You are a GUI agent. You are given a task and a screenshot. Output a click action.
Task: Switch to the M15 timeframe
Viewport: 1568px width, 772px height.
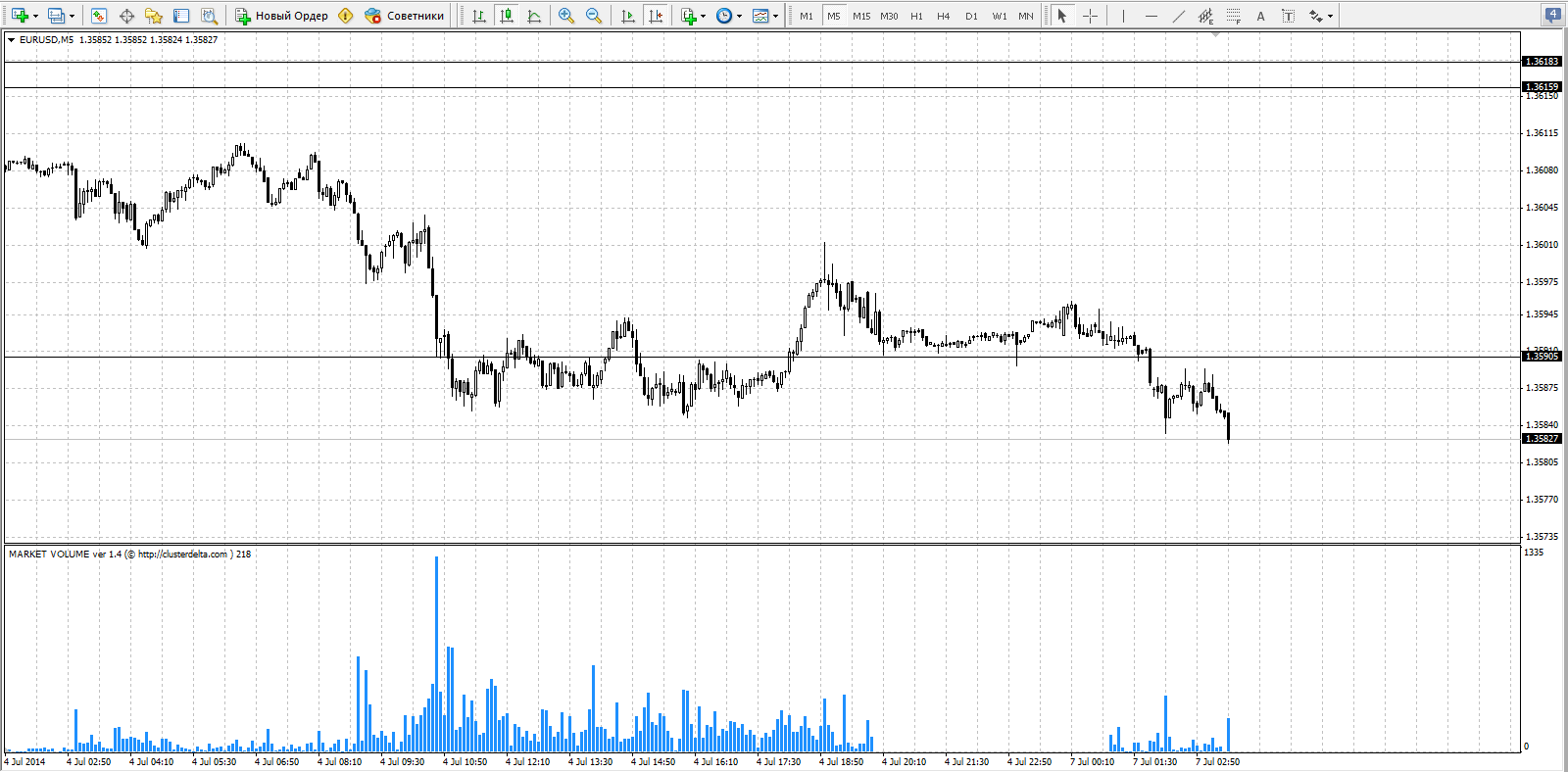(861, 16)
